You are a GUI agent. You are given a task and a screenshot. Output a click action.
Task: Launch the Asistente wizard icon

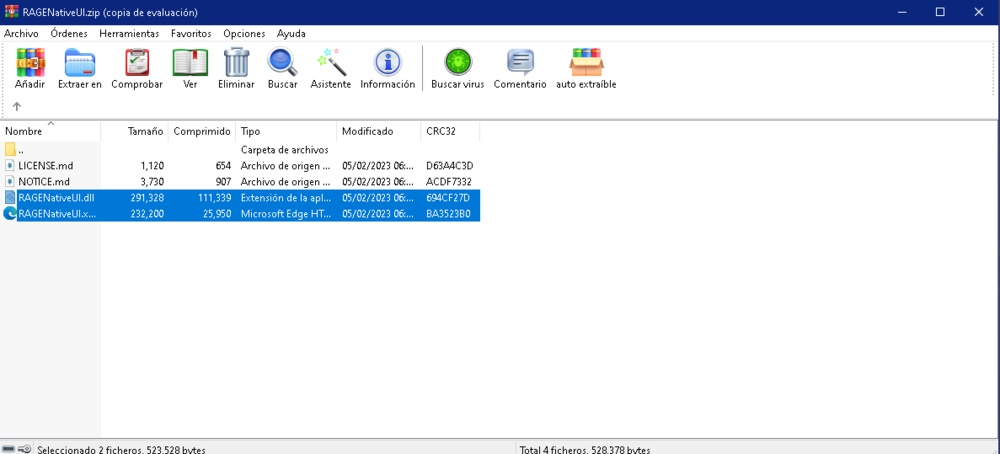pos(331,62)
